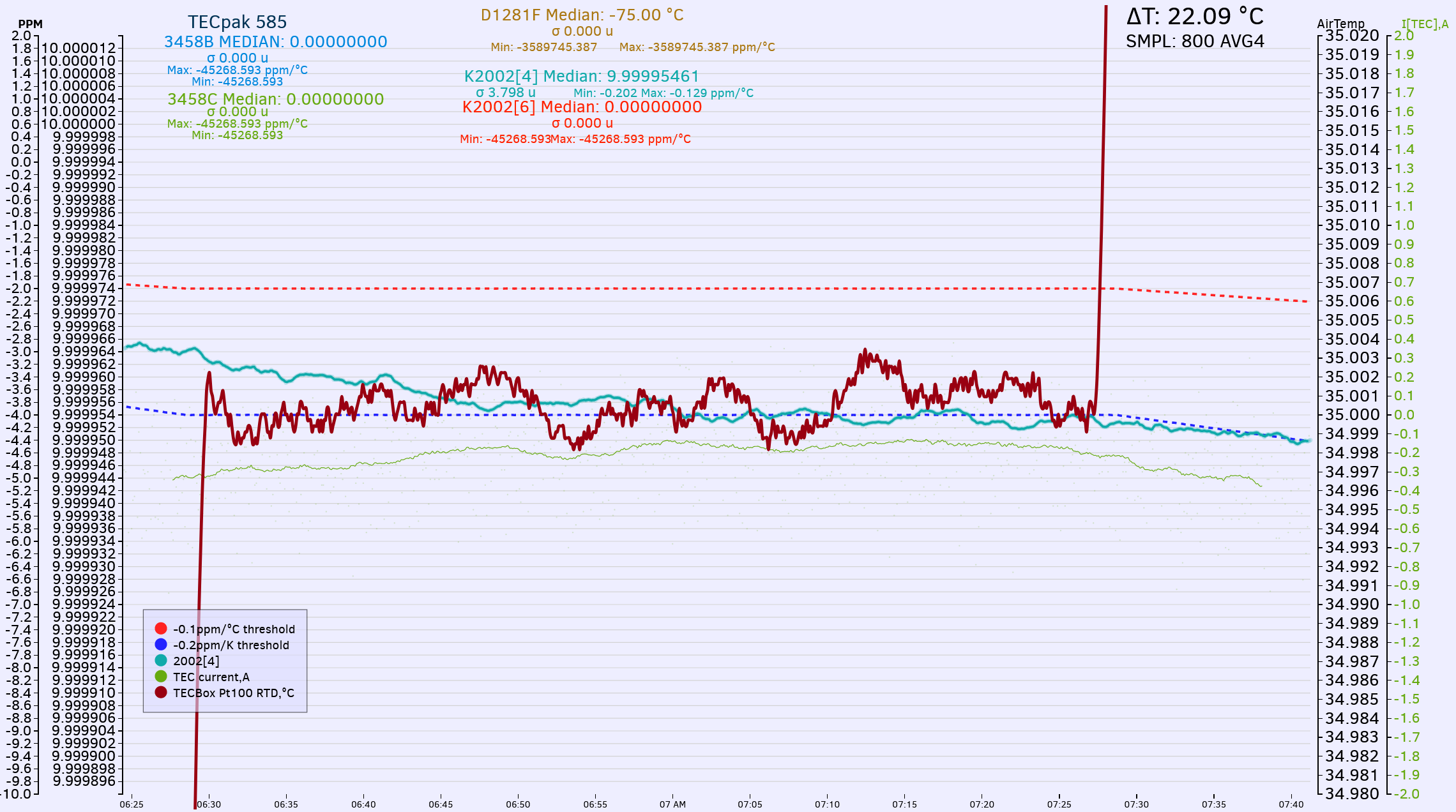Click the teal 2002[4] legend dot
Viewport: 1456px width, 812px height.
tap(161, 661)
